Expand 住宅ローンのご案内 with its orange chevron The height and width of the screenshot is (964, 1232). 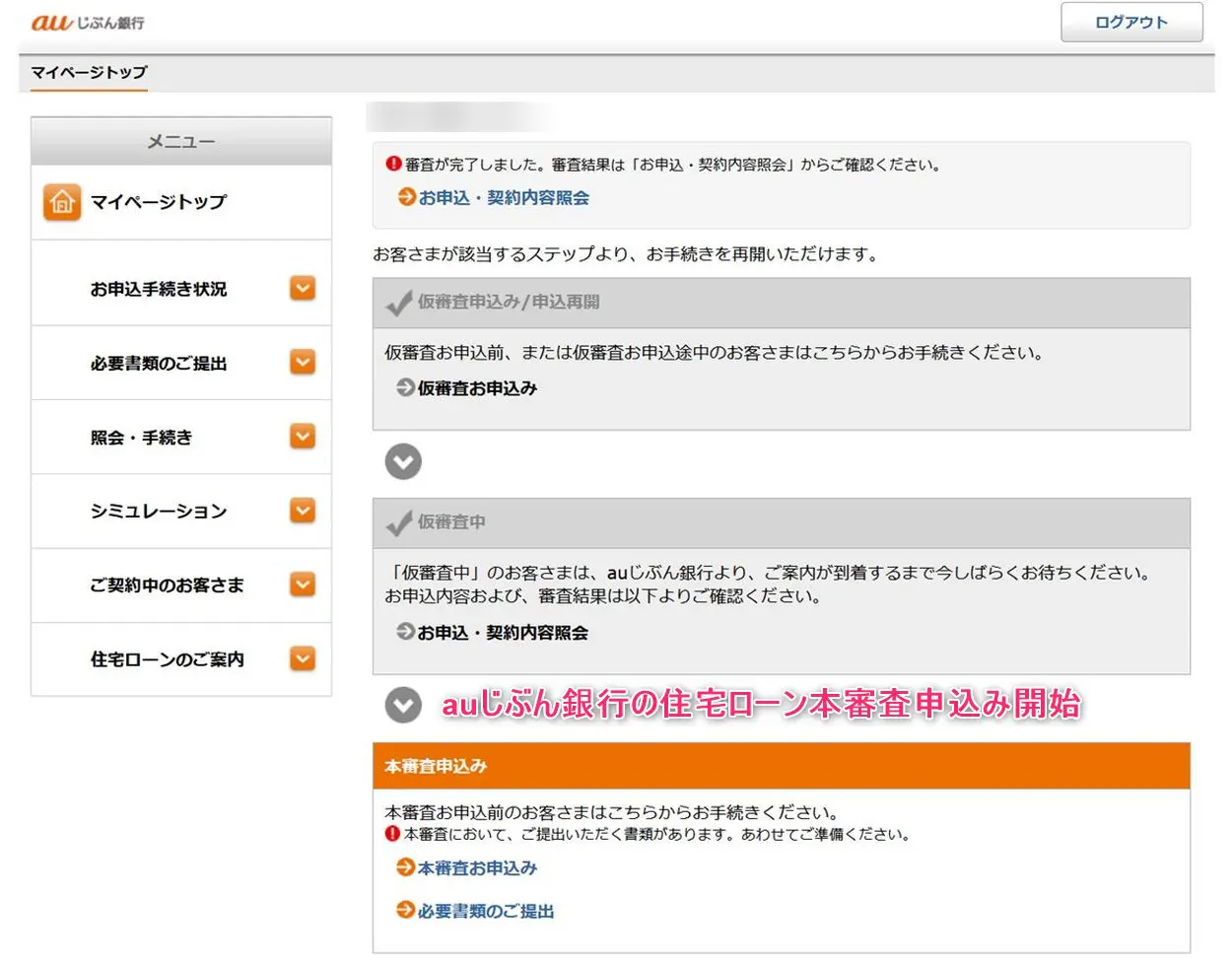pos(303,658)
